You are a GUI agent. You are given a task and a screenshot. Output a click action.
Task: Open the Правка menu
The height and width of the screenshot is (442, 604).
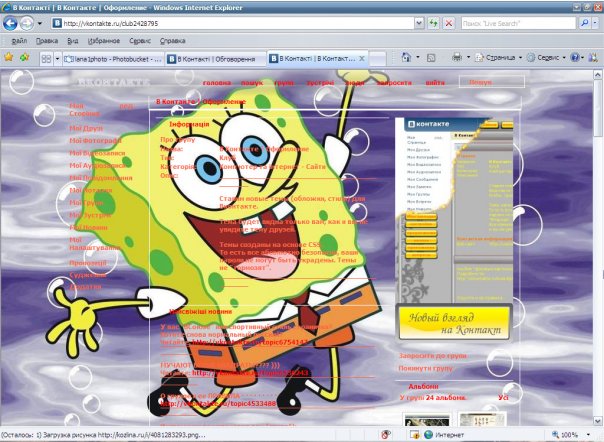coord(47,41)
